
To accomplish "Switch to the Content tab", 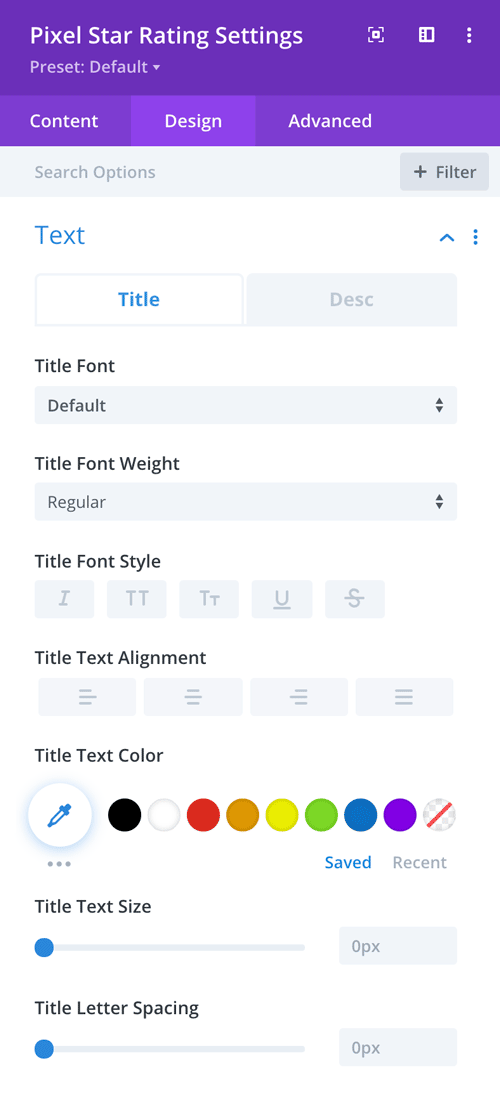I will 64,121.
